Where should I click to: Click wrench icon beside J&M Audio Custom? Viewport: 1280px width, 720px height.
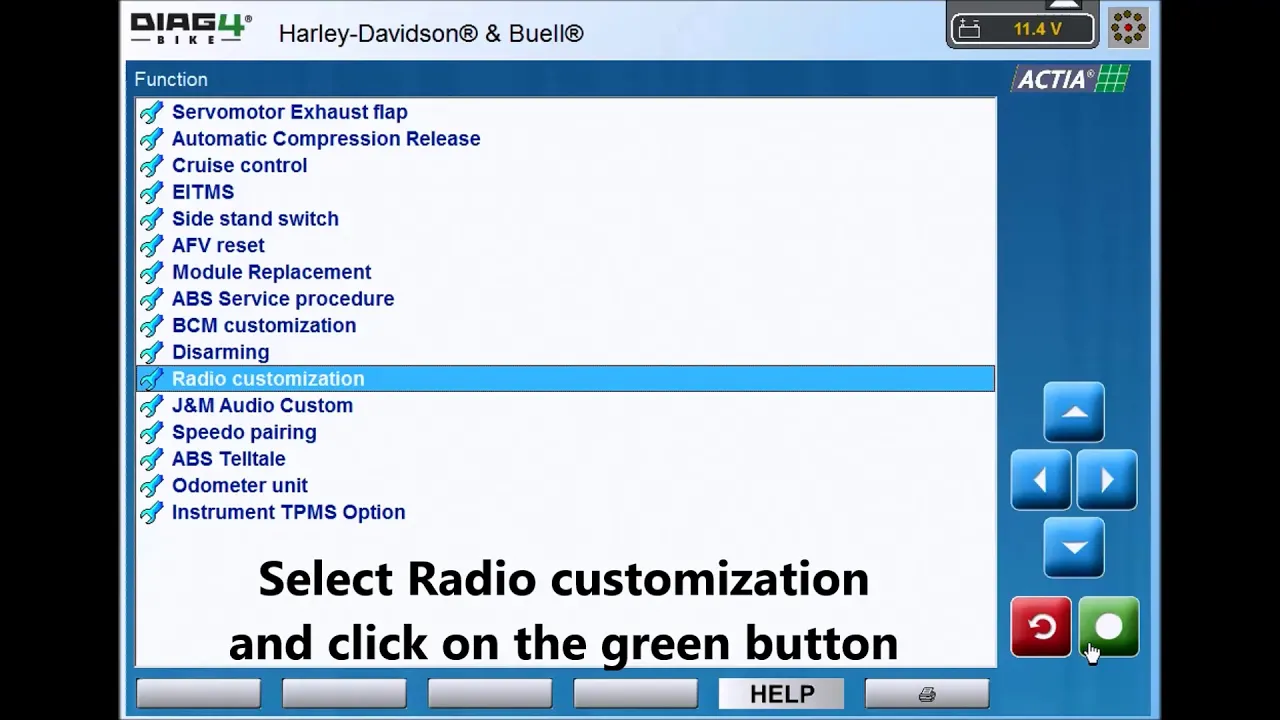[151, 405]
